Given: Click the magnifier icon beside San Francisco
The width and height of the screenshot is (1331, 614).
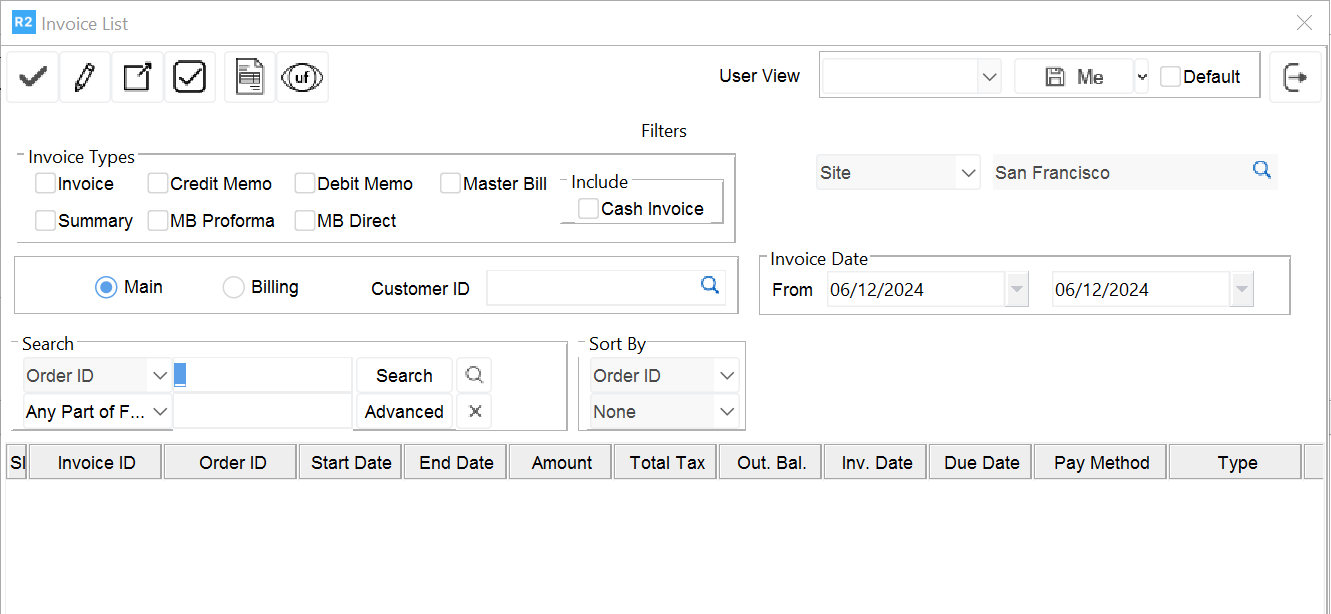Looking at the screenshot, I should [1262, 171].
